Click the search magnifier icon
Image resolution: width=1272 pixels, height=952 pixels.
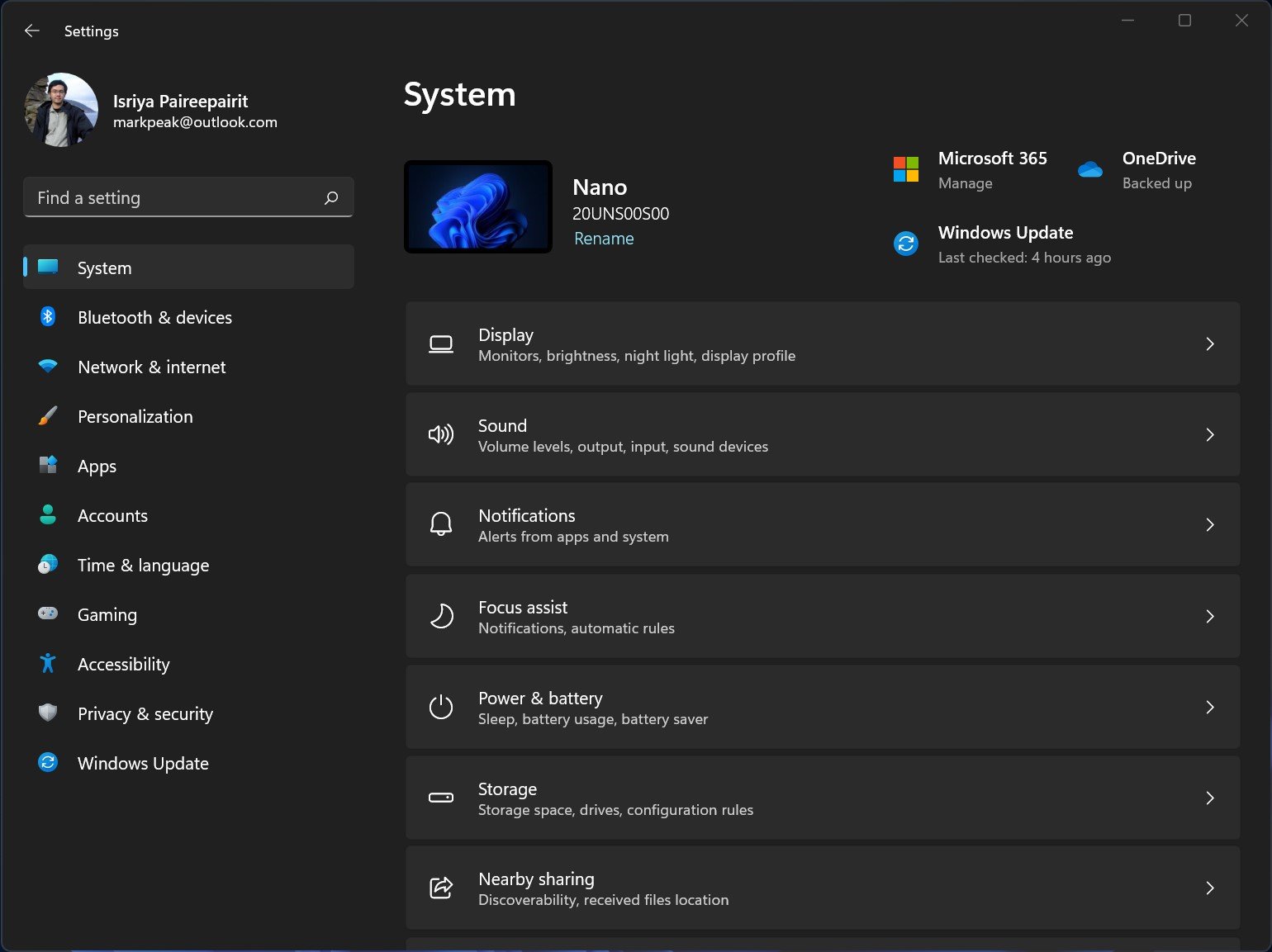pos(331,198)
